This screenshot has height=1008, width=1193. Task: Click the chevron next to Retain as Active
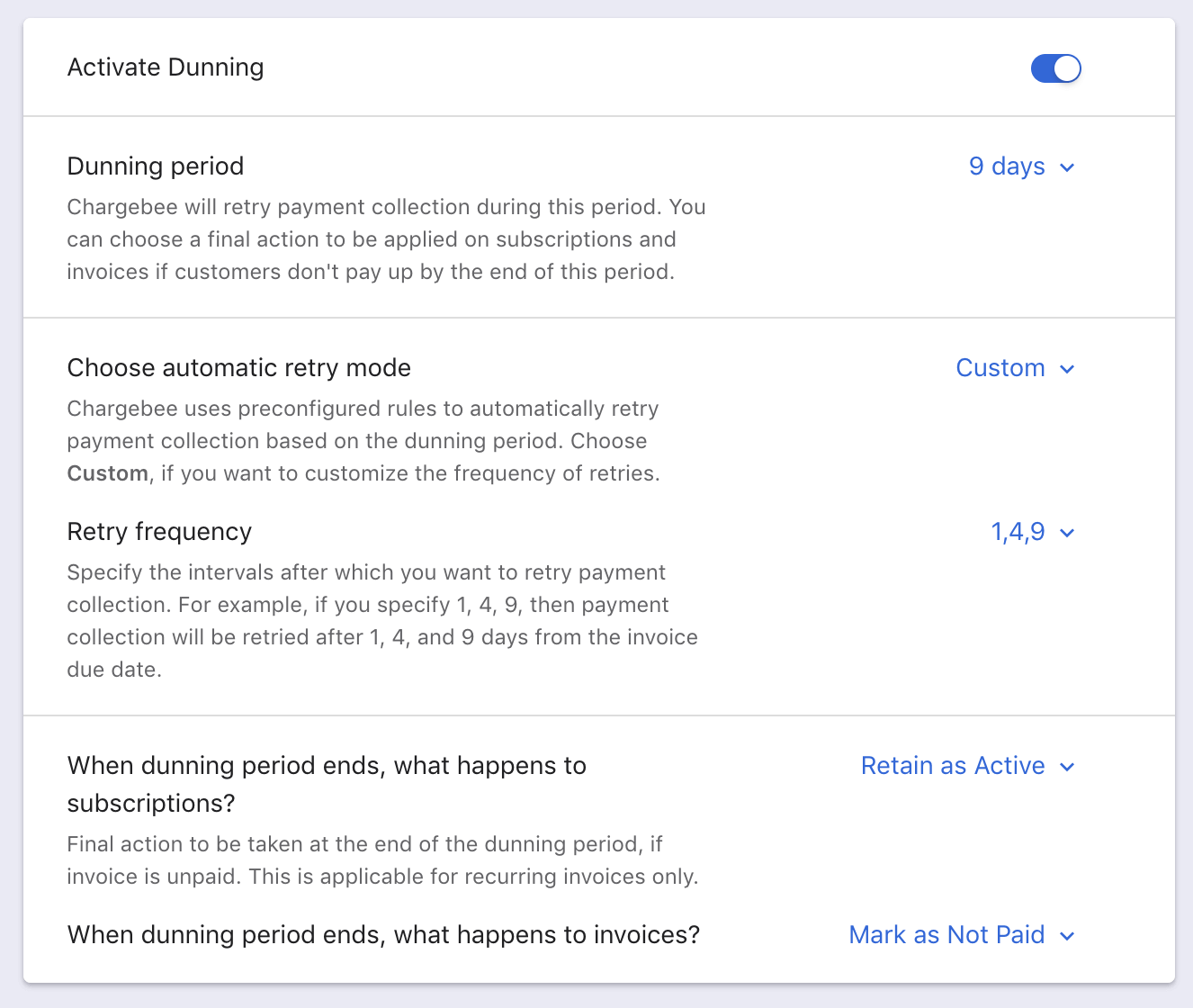[x=1068, y=767]
